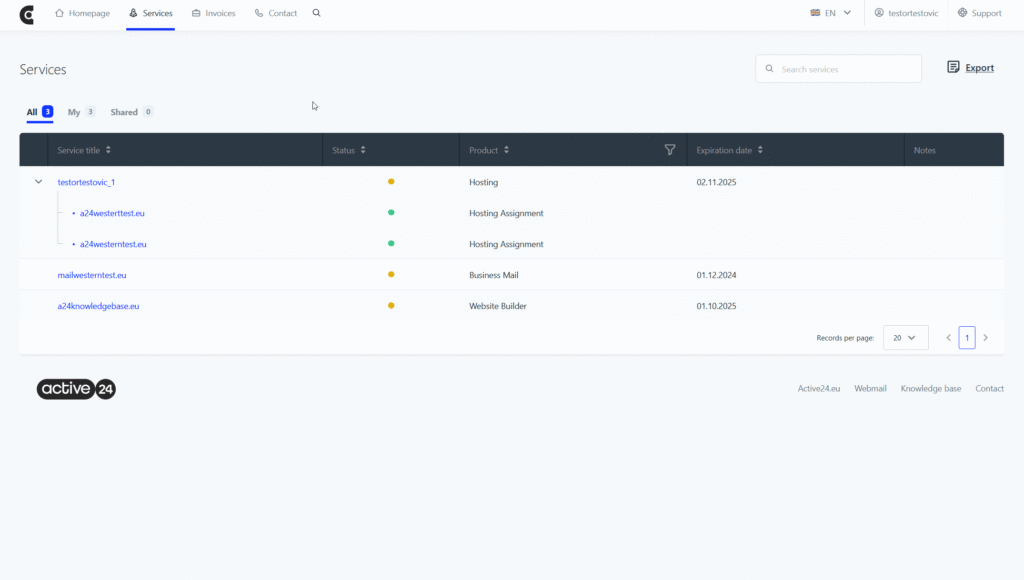1024x580 pixels.
Task: Open the search magnifier in navigation bar
Action: [x=317, y=13]
